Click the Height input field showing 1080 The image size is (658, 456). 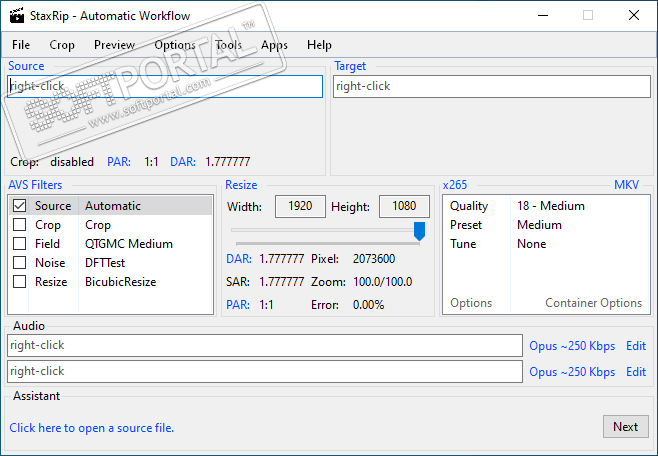tap(405, 206)
